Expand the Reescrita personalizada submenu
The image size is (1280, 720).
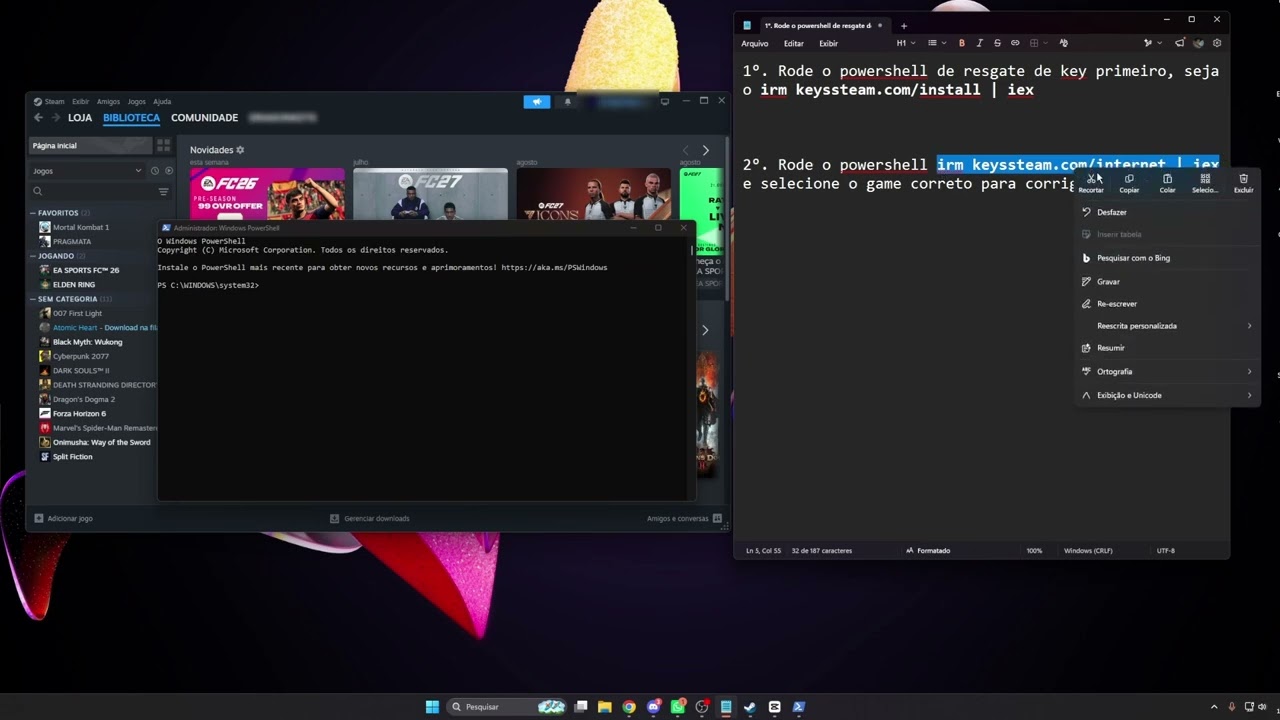pos(1166,326)
